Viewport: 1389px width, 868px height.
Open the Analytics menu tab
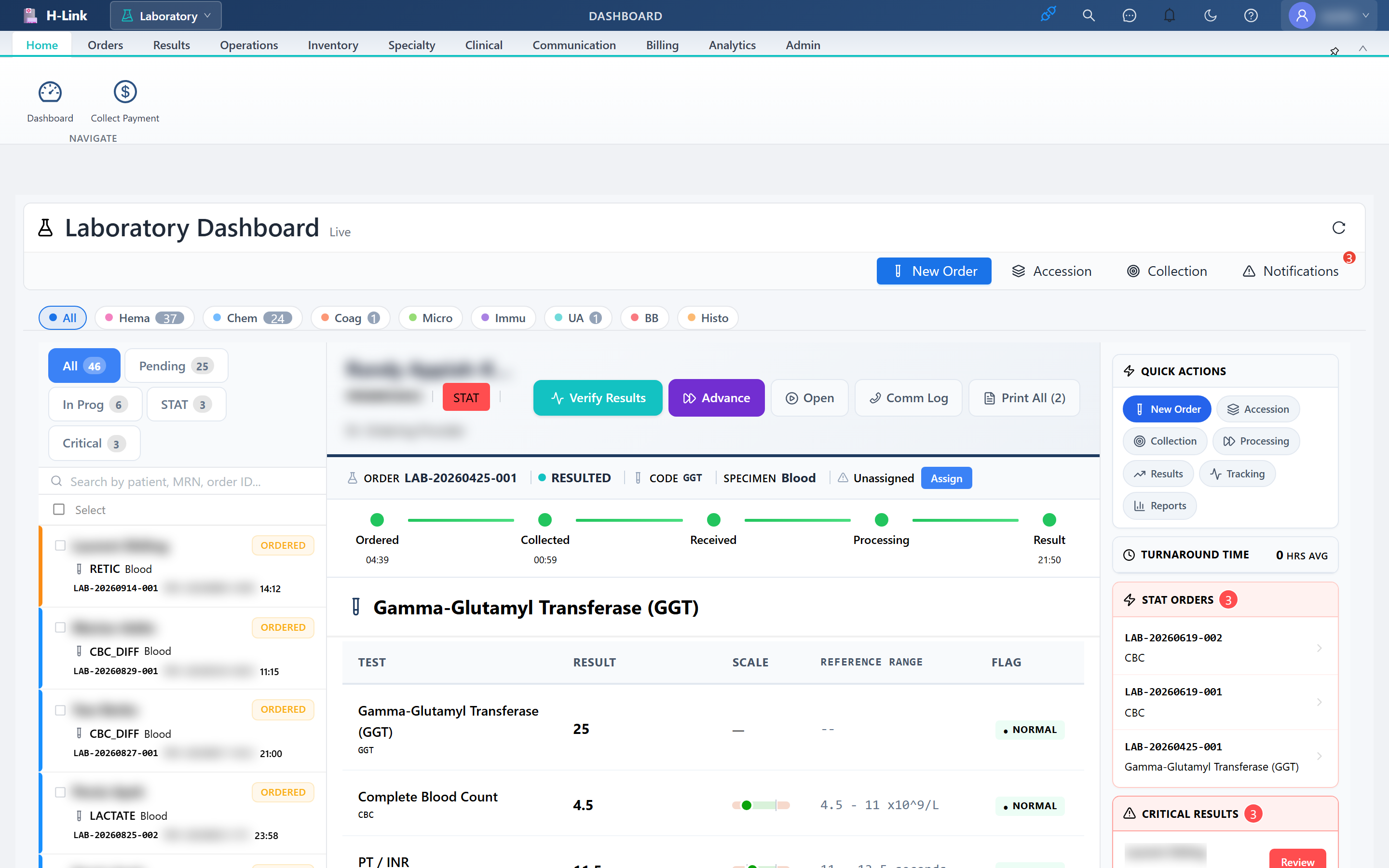732,45
